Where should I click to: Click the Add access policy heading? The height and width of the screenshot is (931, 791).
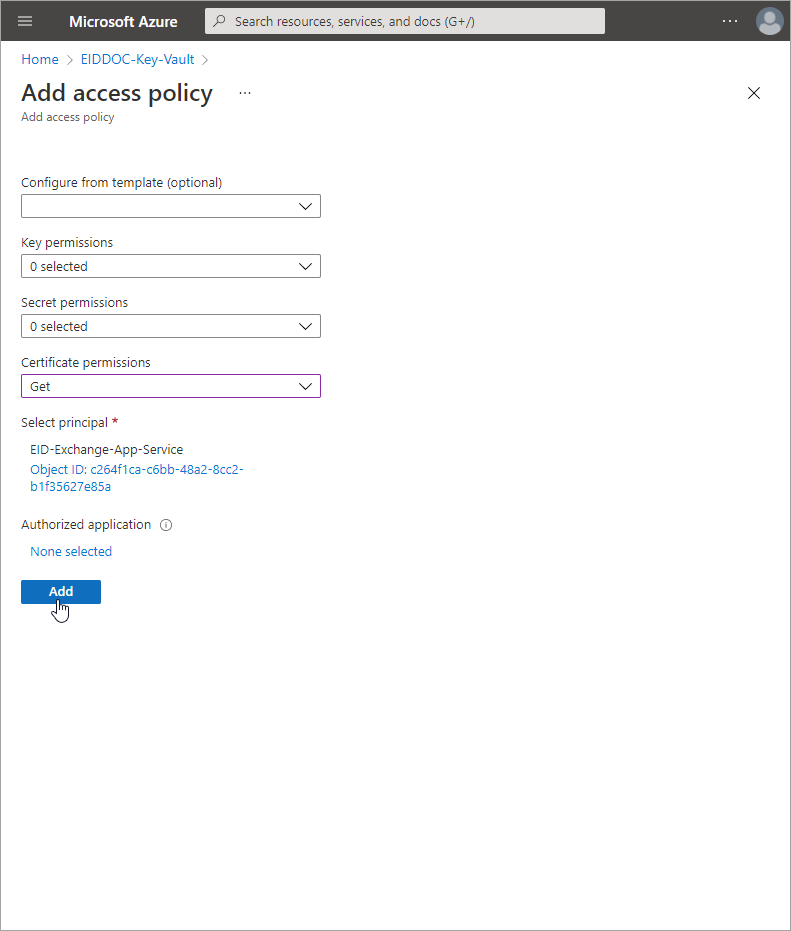117,93
